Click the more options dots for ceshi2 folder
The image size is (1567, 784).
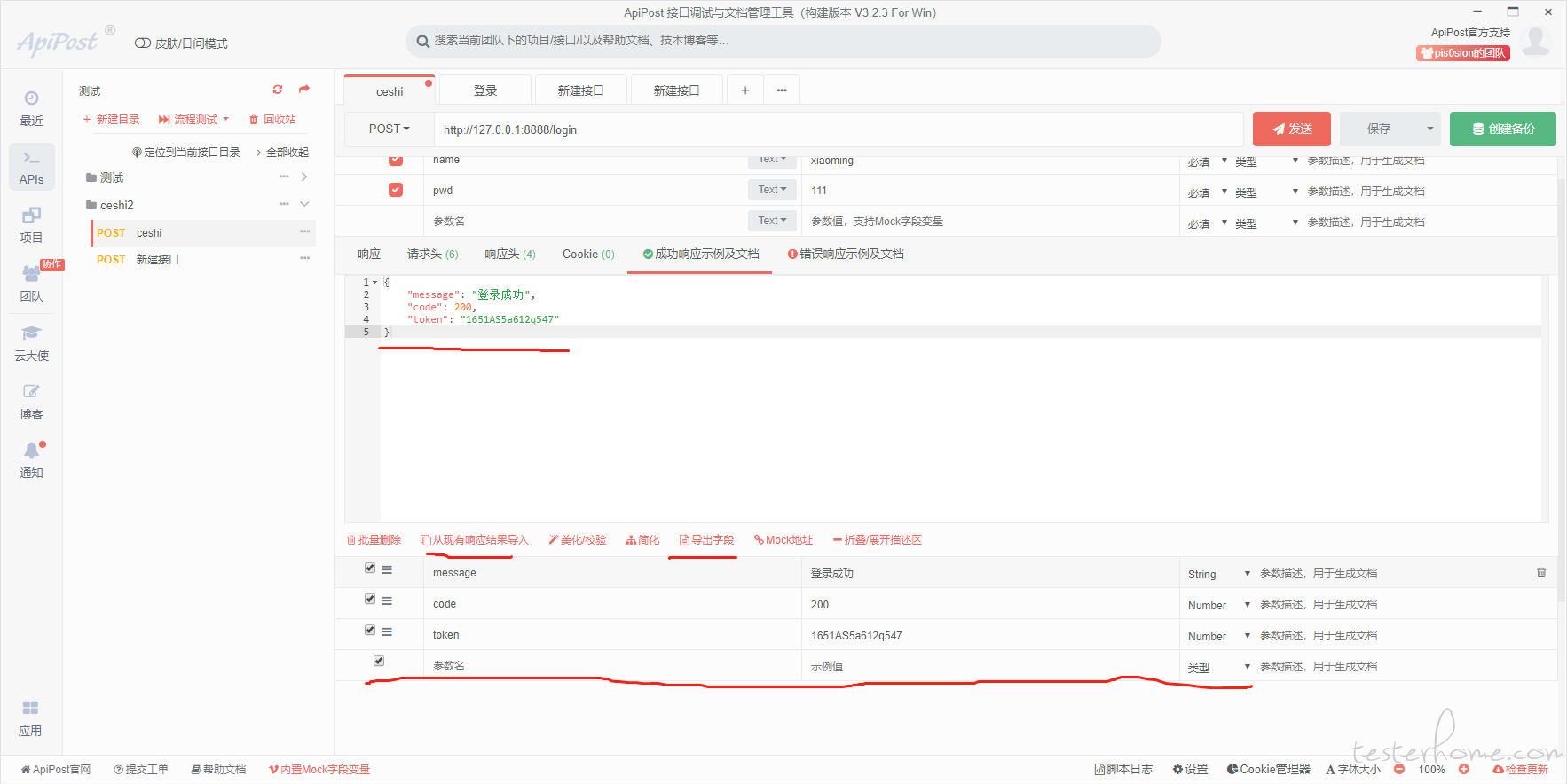click(x=284, y=204)
